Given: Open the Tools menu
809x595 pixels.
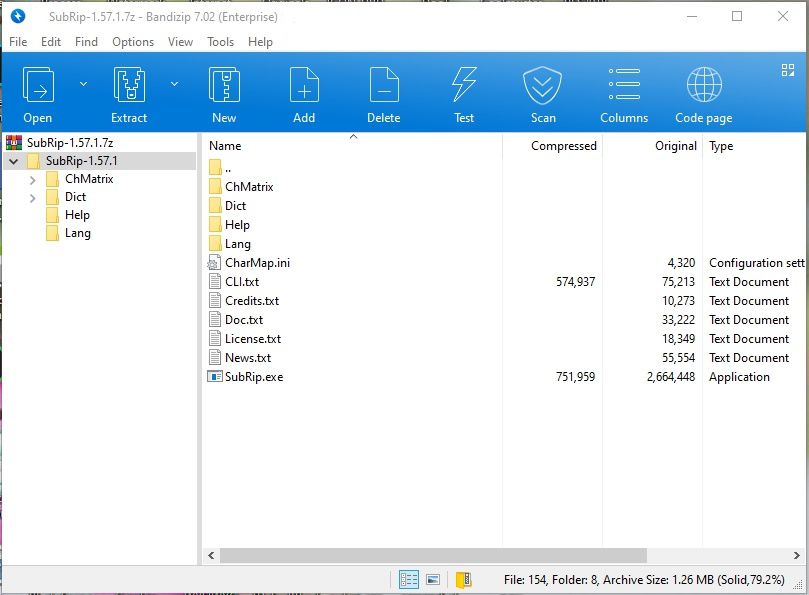Looking at the screenshot, I should 220,42.
